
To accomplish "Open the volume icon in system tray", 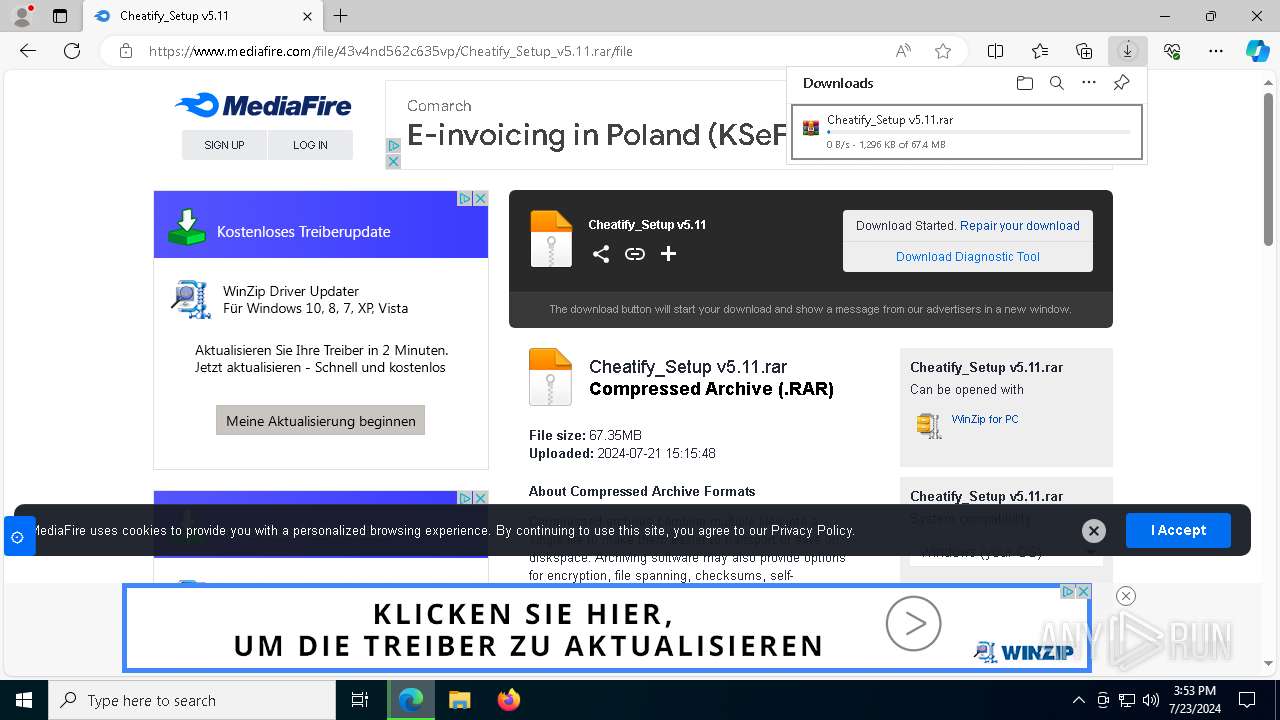I will click(x=1151, y=700).
